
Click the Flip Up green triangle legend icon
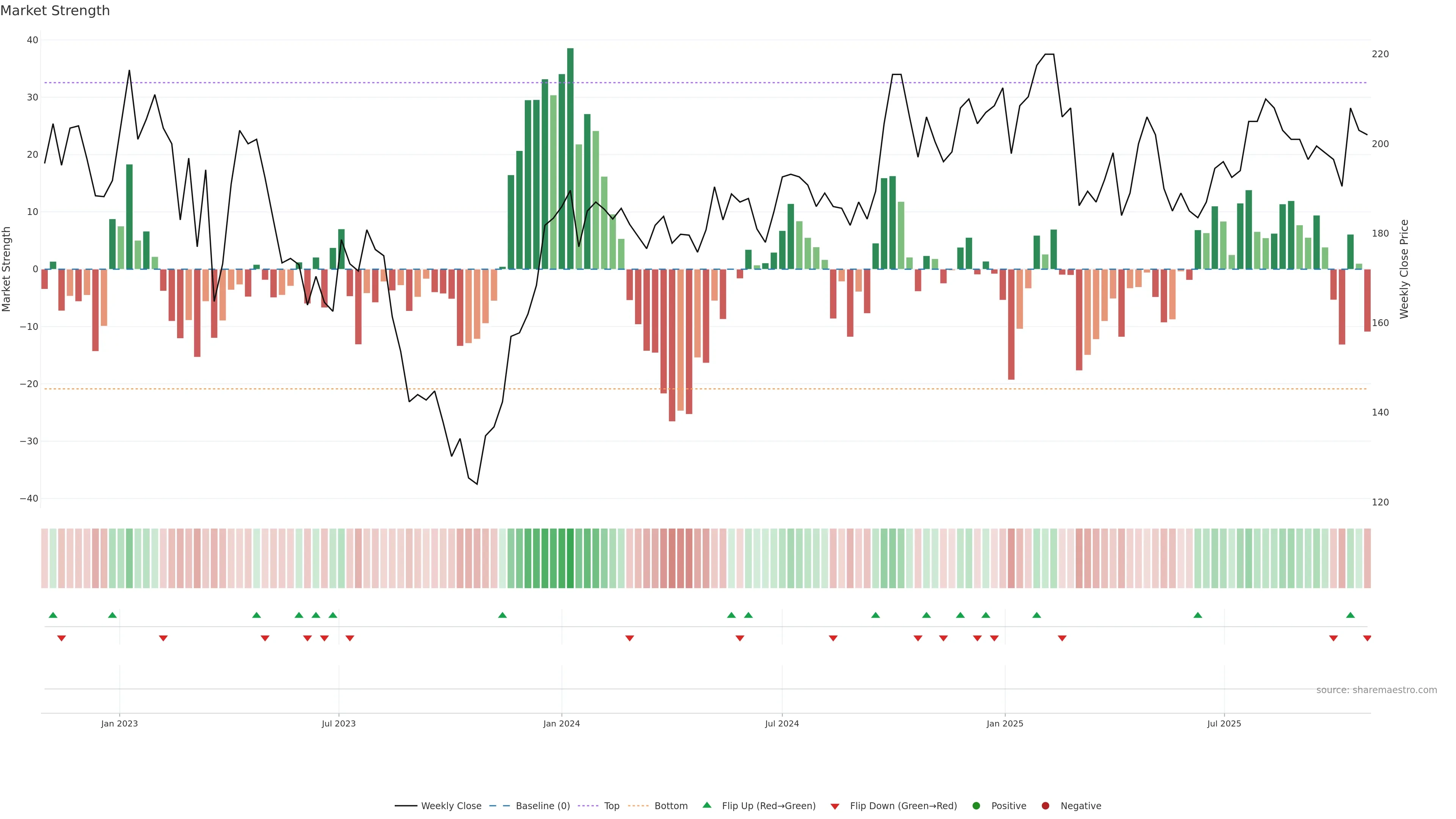[706, 805]
